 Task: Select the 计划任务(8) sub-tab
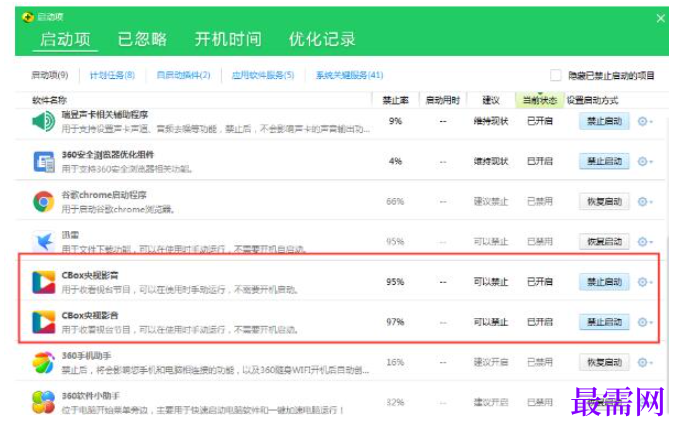pyautogui.click(x=112, y=75)
